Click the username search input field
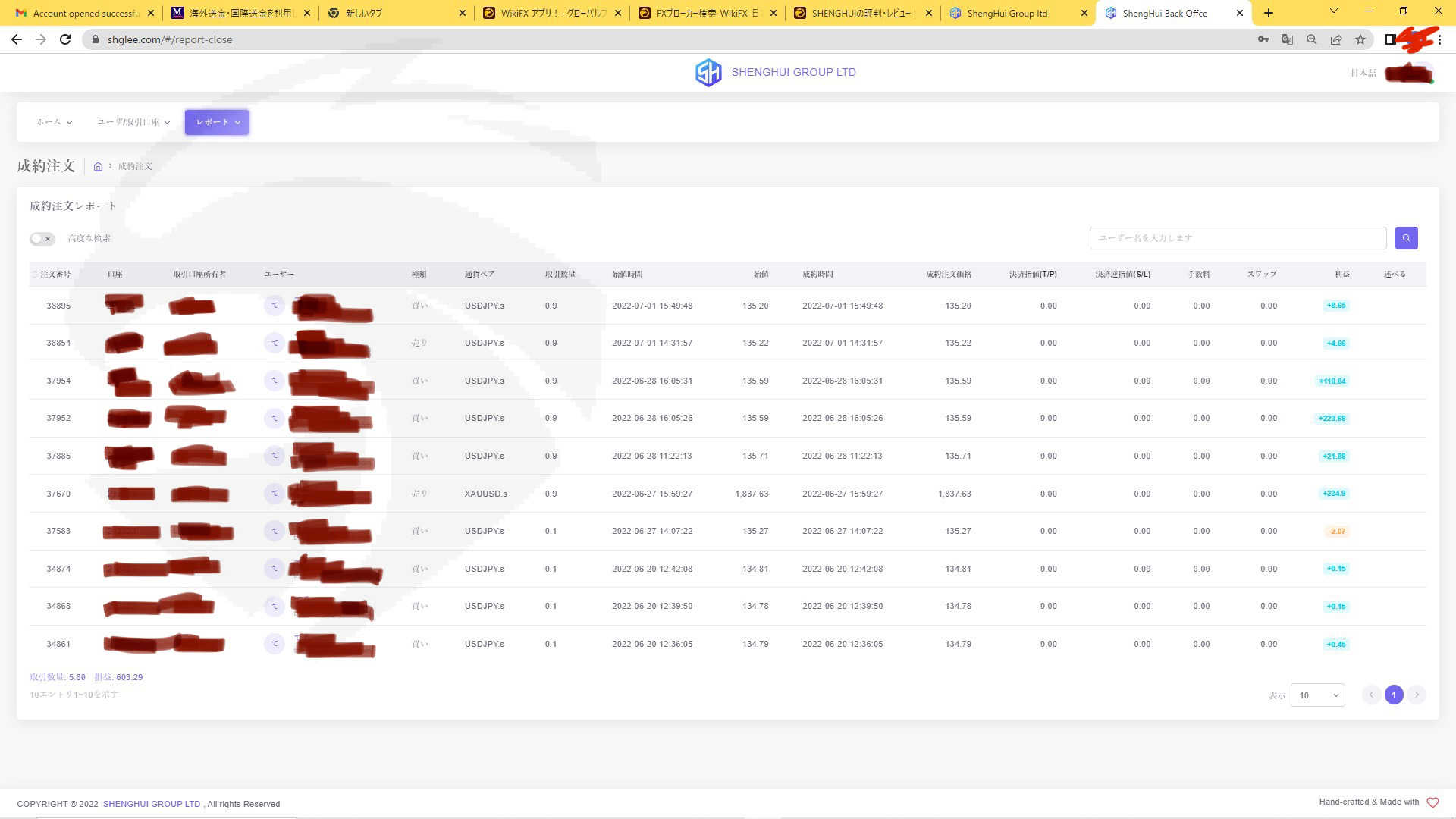1456x819 pixels. pos(1238,238)
